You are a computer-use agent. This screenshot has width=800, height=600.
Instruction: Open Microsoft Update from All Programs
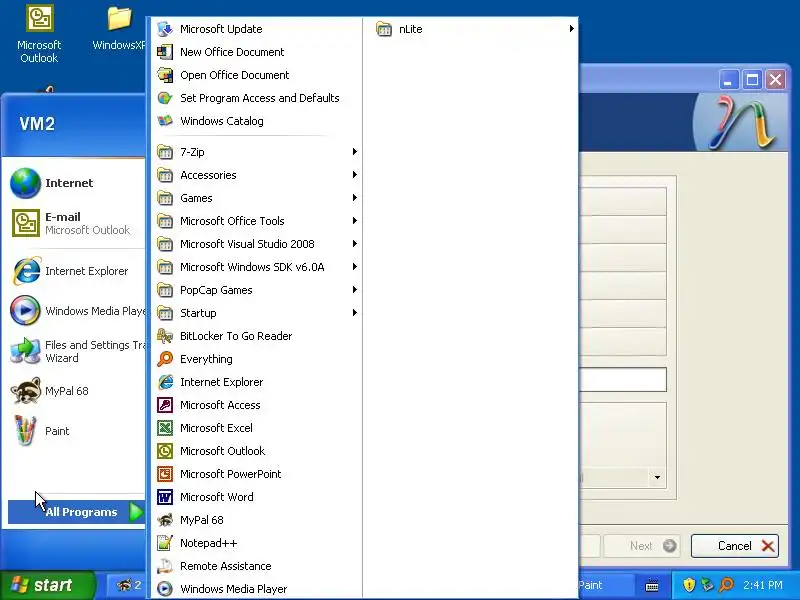tap(257, 29)
